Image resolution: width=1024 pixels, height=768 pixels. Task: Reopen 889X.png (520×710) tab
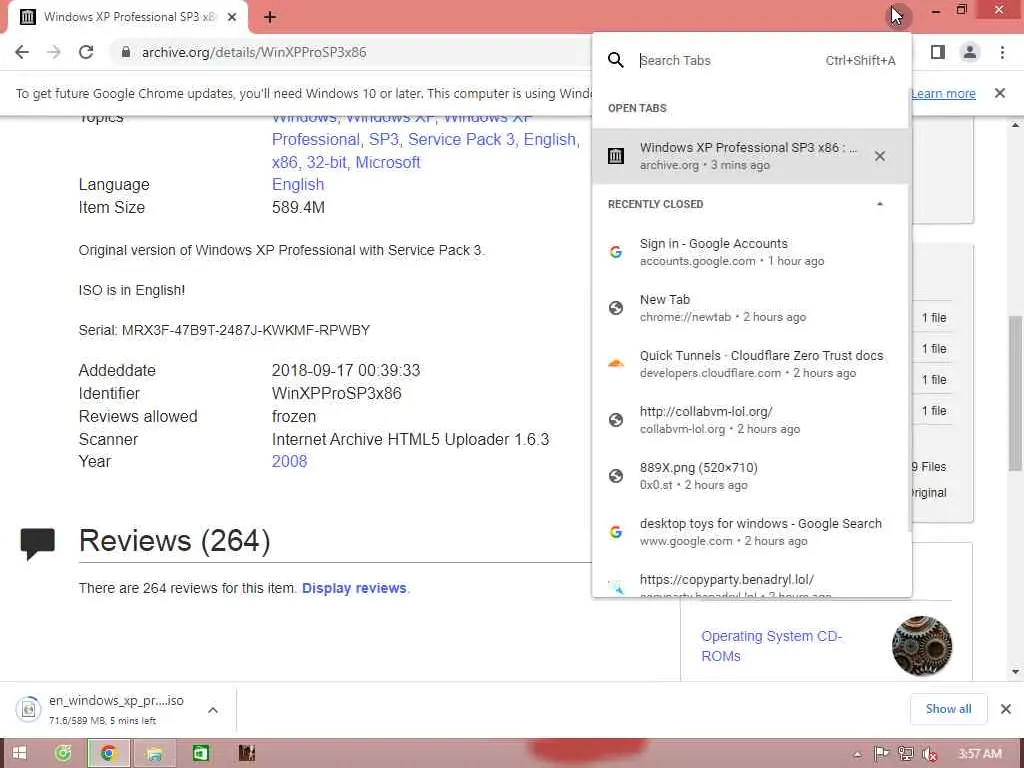750,477
